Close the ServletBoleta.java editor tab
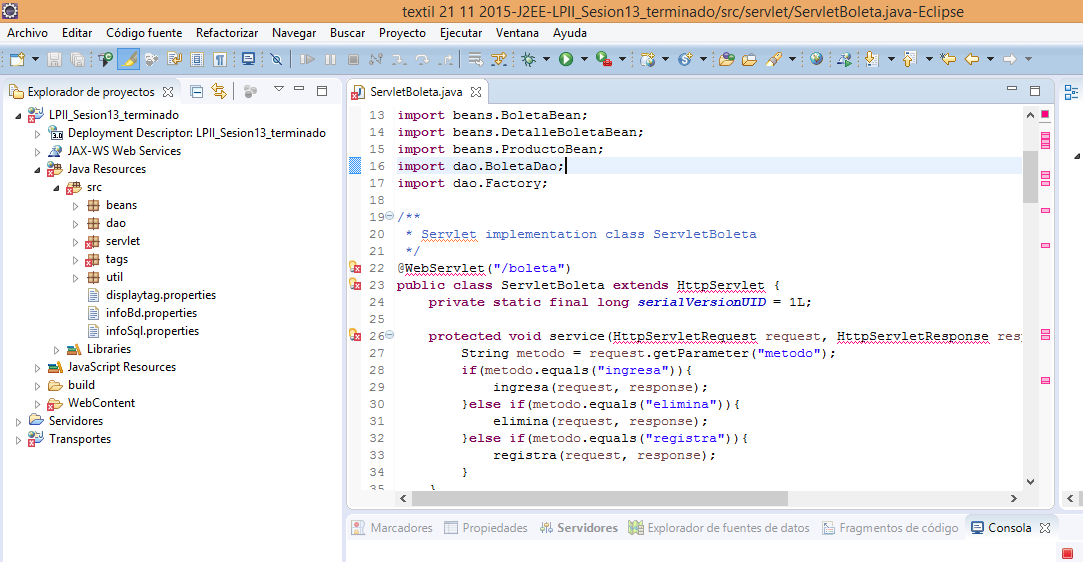 coord(477,92)
